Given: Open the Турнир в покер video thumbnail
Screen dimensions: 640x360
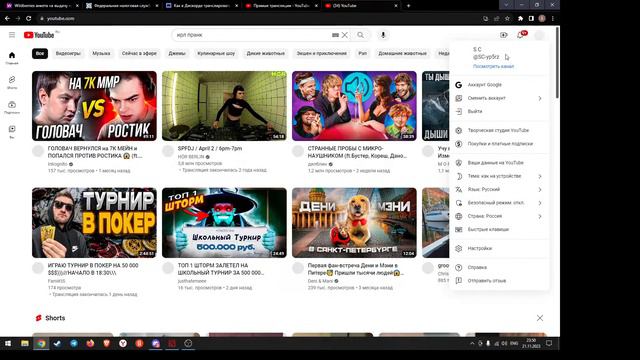Looking at the screenshot, I should [x=94, y=223].
